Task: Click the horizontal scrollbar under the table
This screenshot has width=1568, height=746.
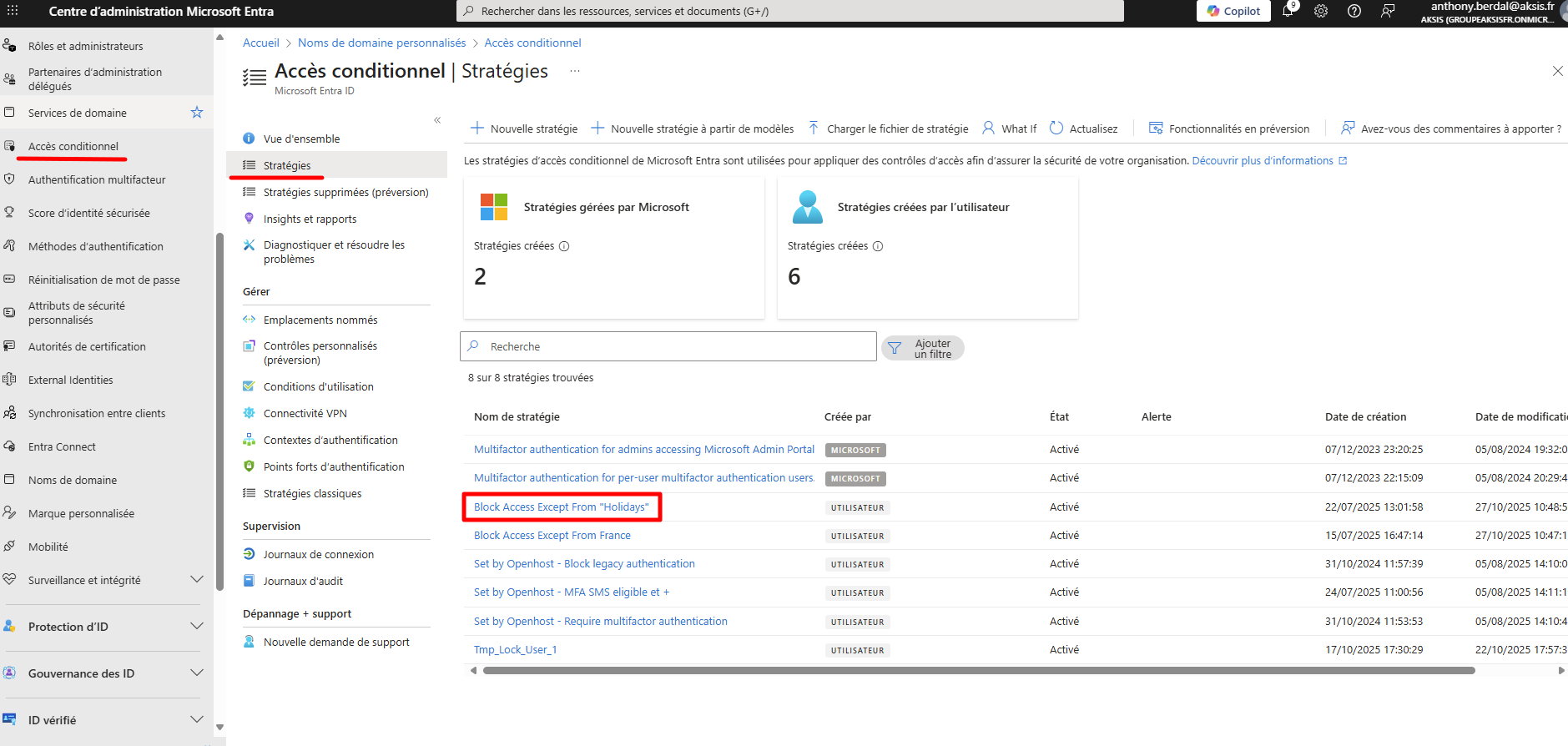Action: click(979, 670)
